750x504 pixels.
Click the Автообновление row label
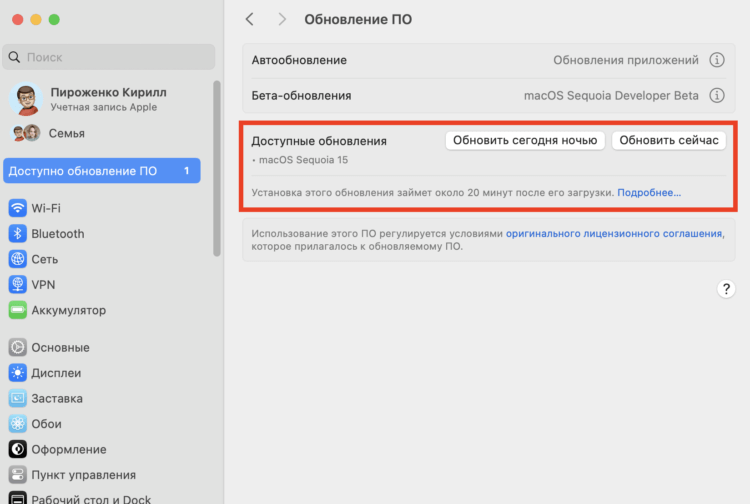click(x=299, y=60)
